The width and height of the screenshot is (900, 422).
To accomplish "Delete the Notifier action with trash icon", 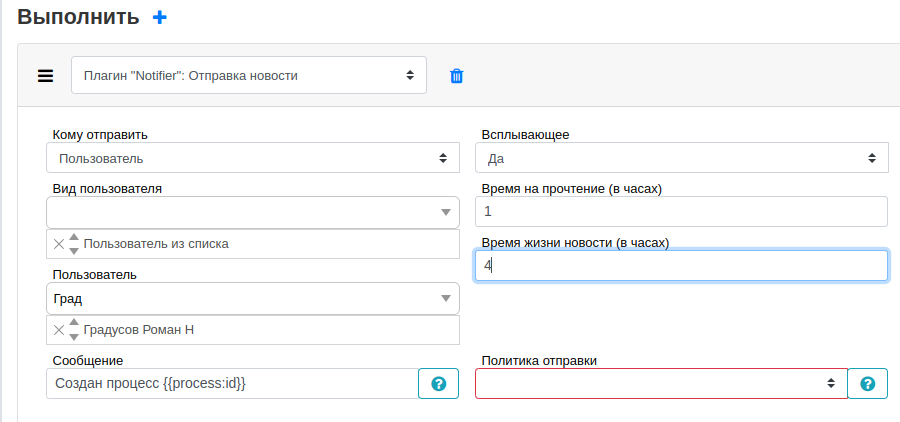I will (456, 76).
